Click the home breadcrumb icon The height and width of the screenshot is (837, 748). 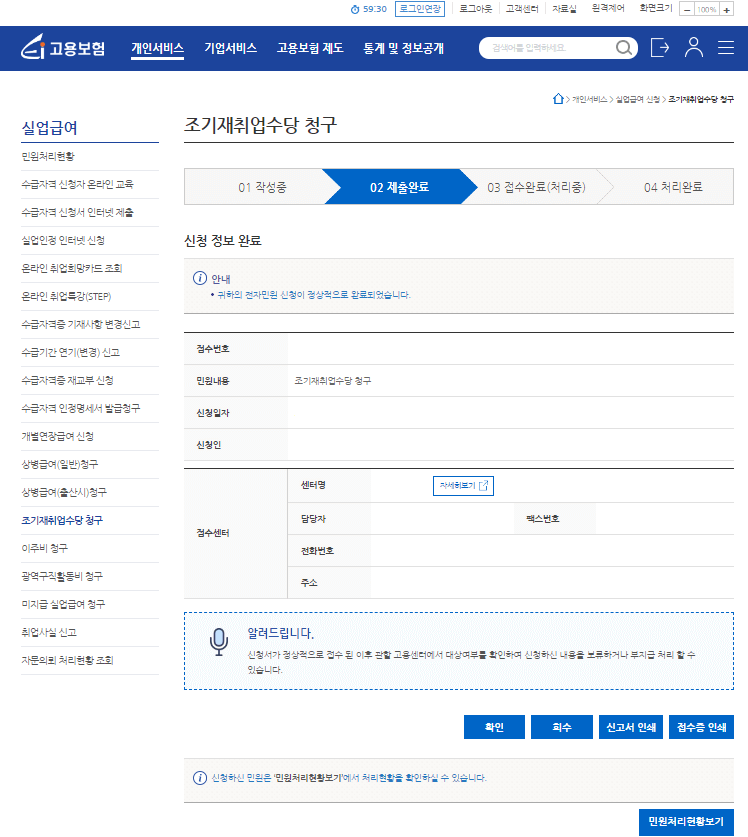click(x=558, y=99)
